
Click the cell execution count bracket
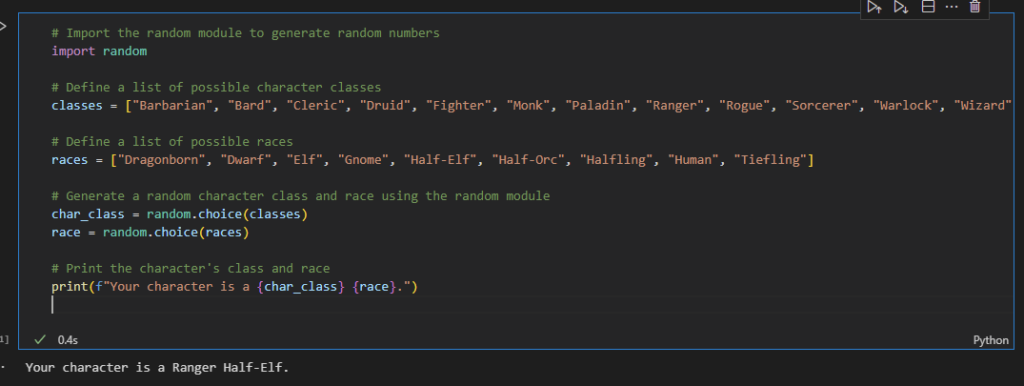pyautogui.click(x=4, y=339)
